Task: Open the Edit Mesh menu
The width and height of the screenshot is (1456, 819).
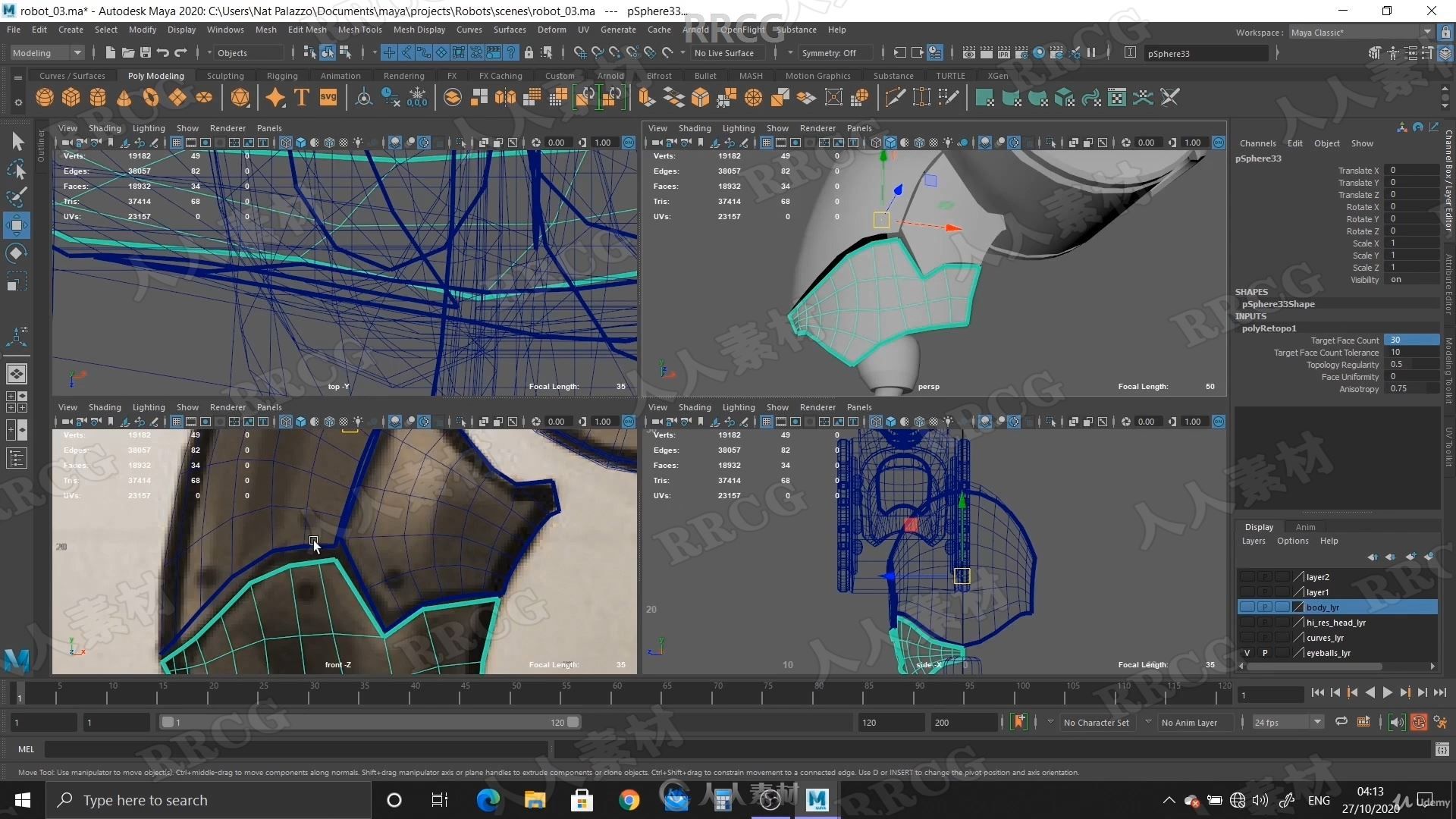Action: point(307,29)
